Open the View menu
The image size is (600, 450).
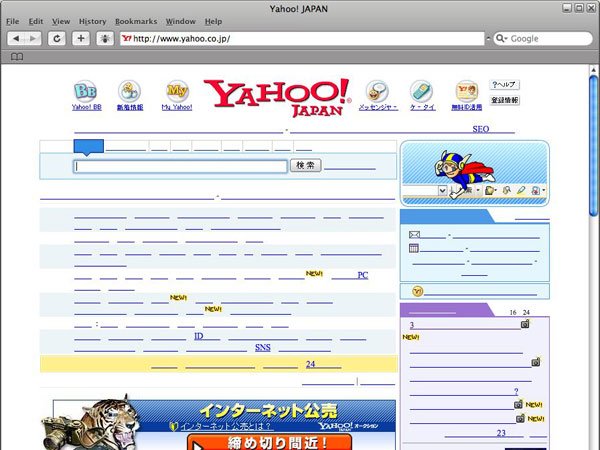click(61, 21)
